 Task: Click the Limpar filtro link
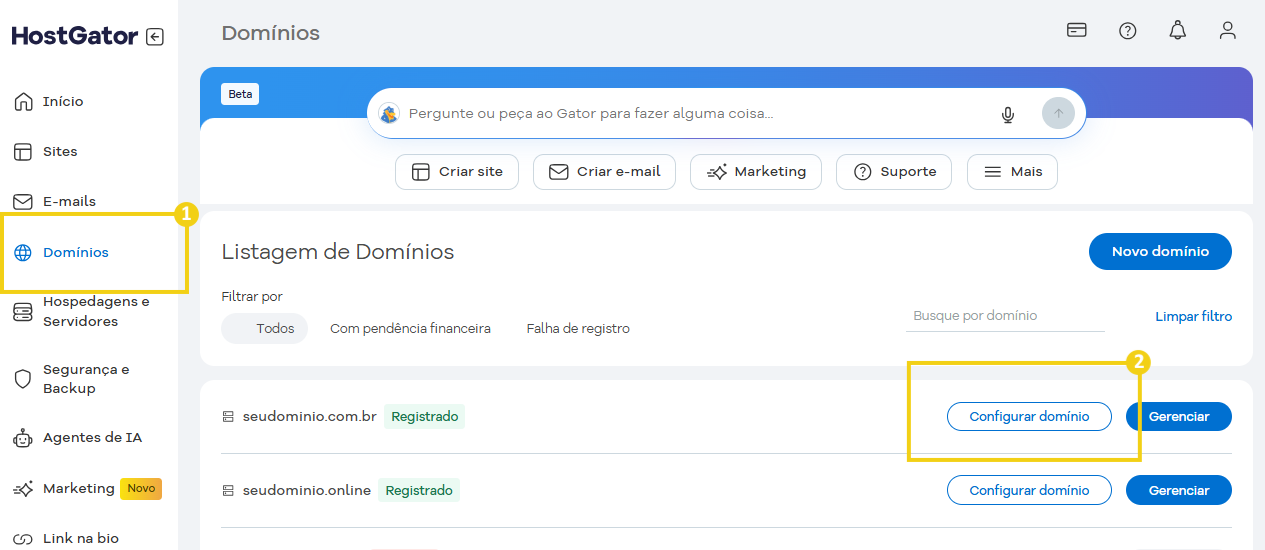point(1193,316)
